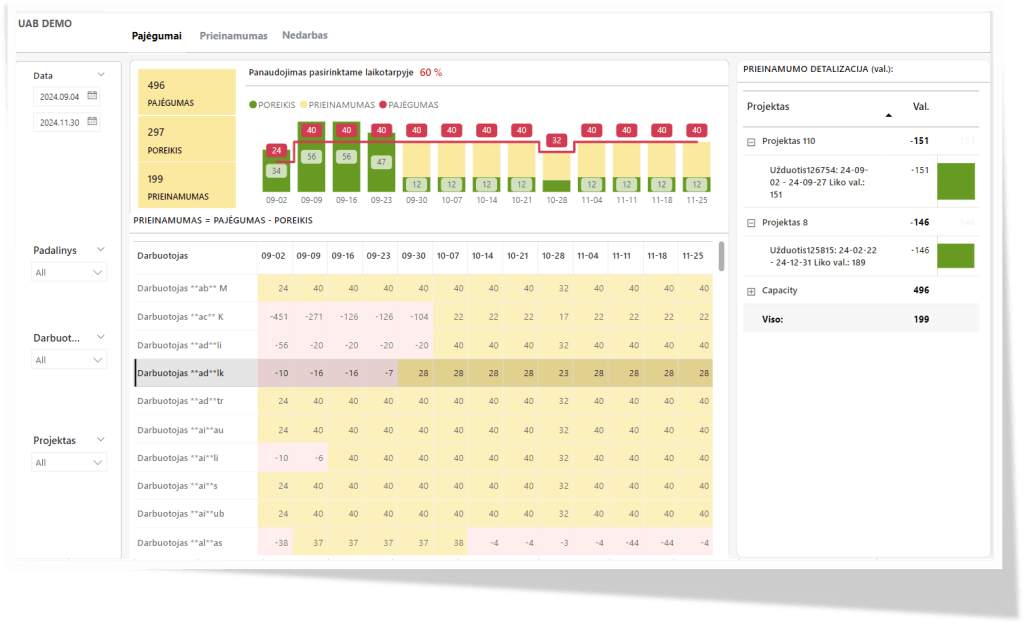Open calendar picker for start date 2024.09.04
The height and width of the screenshot is (624, 1024).
(x=92, y=96)
